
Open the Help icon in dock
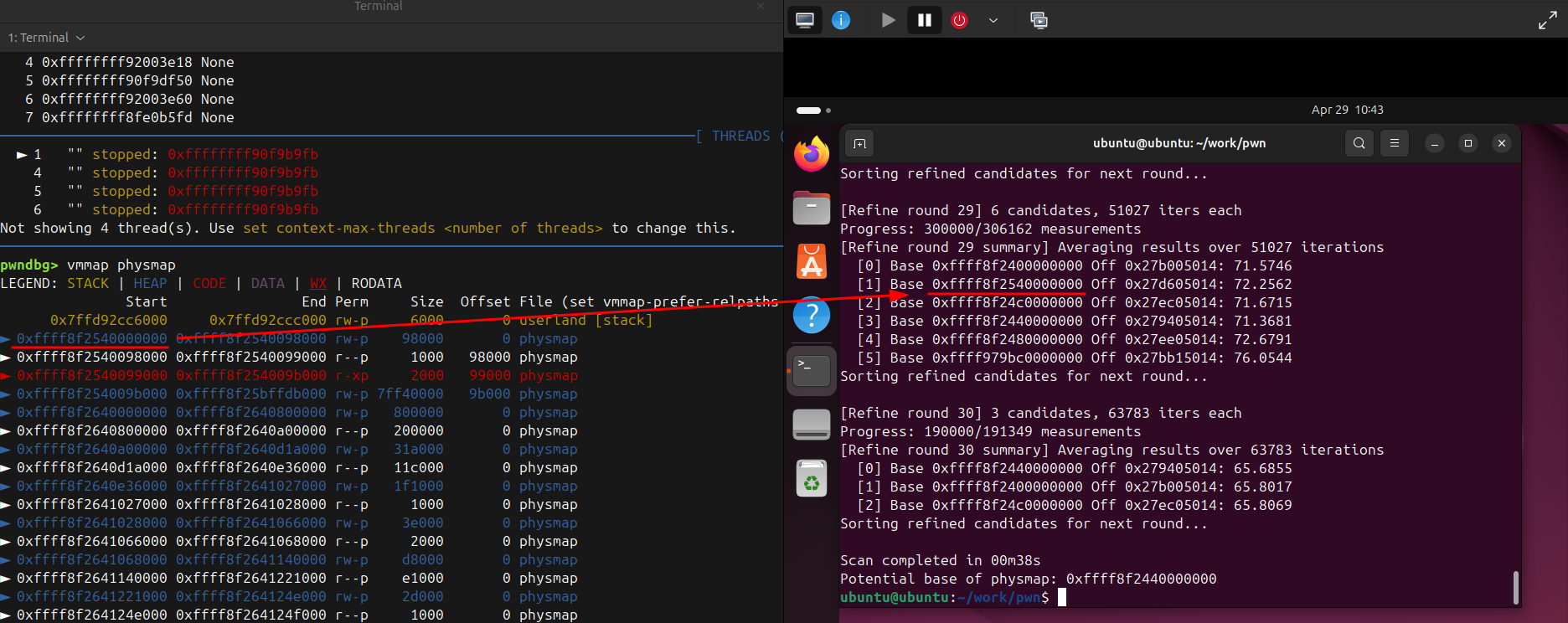tap(811, 316)
